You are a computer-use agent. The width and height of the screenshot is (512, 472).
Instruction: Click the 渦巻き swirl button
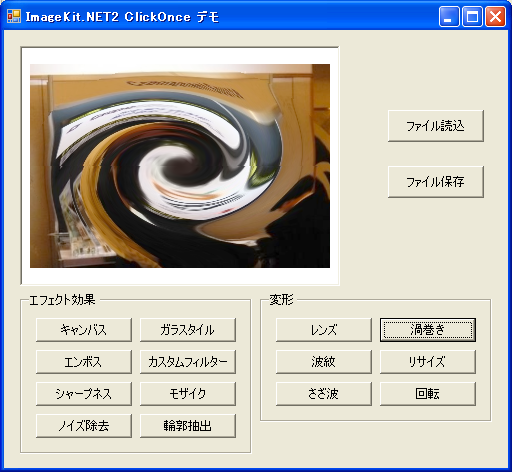[x=428, y=330]
